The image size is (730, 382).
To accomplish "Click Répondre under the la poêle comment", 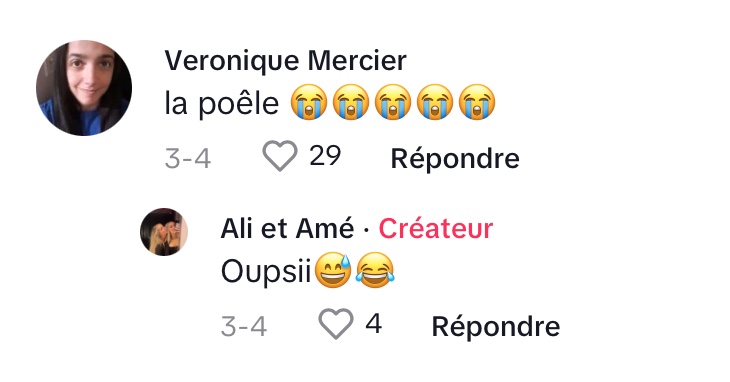I will pos(455,159).
